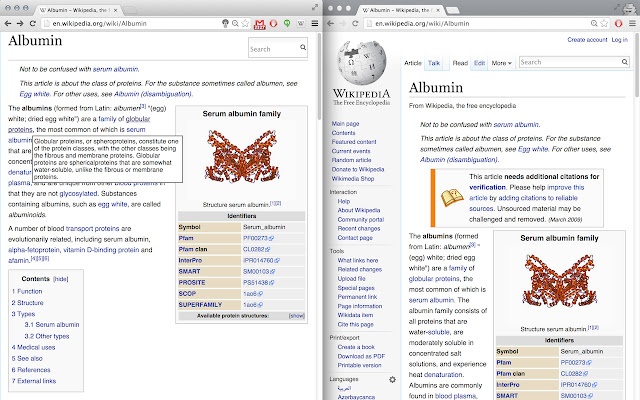Viewport: 640px width, 400px height.
Task: Click Wikipedia globe logo
Action: pos(361,63)
